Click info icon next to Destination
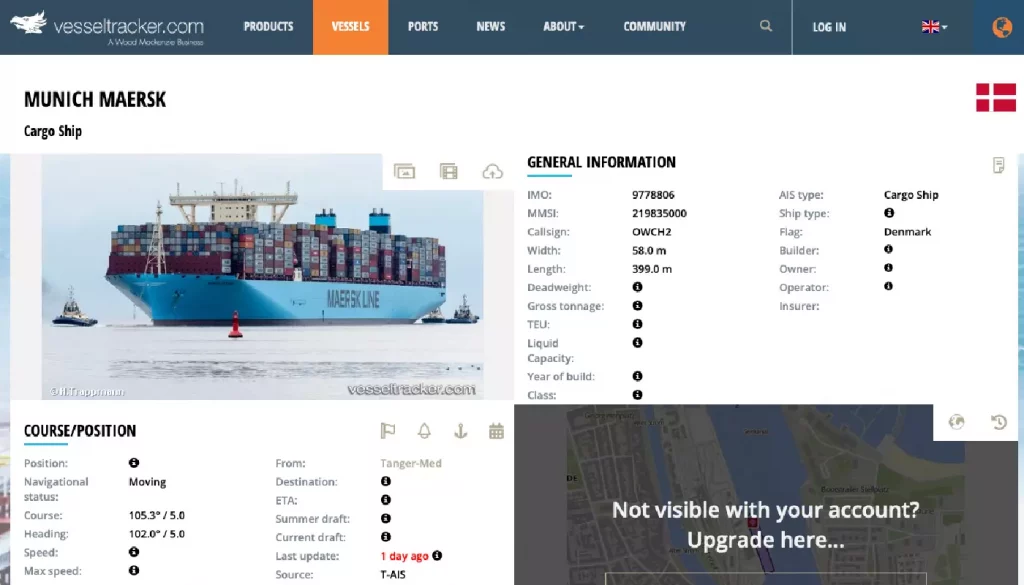1024x585 pixels. tap(386, 481)
